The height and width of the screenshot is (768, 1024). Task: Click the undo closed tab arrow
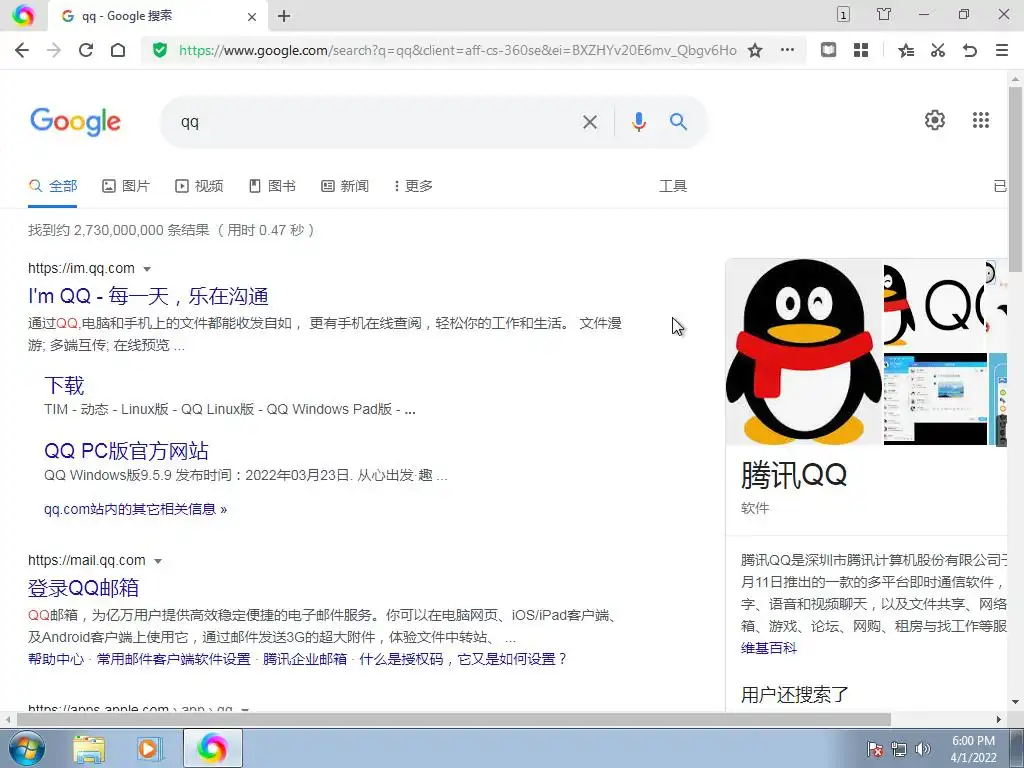tap(970, 50)
